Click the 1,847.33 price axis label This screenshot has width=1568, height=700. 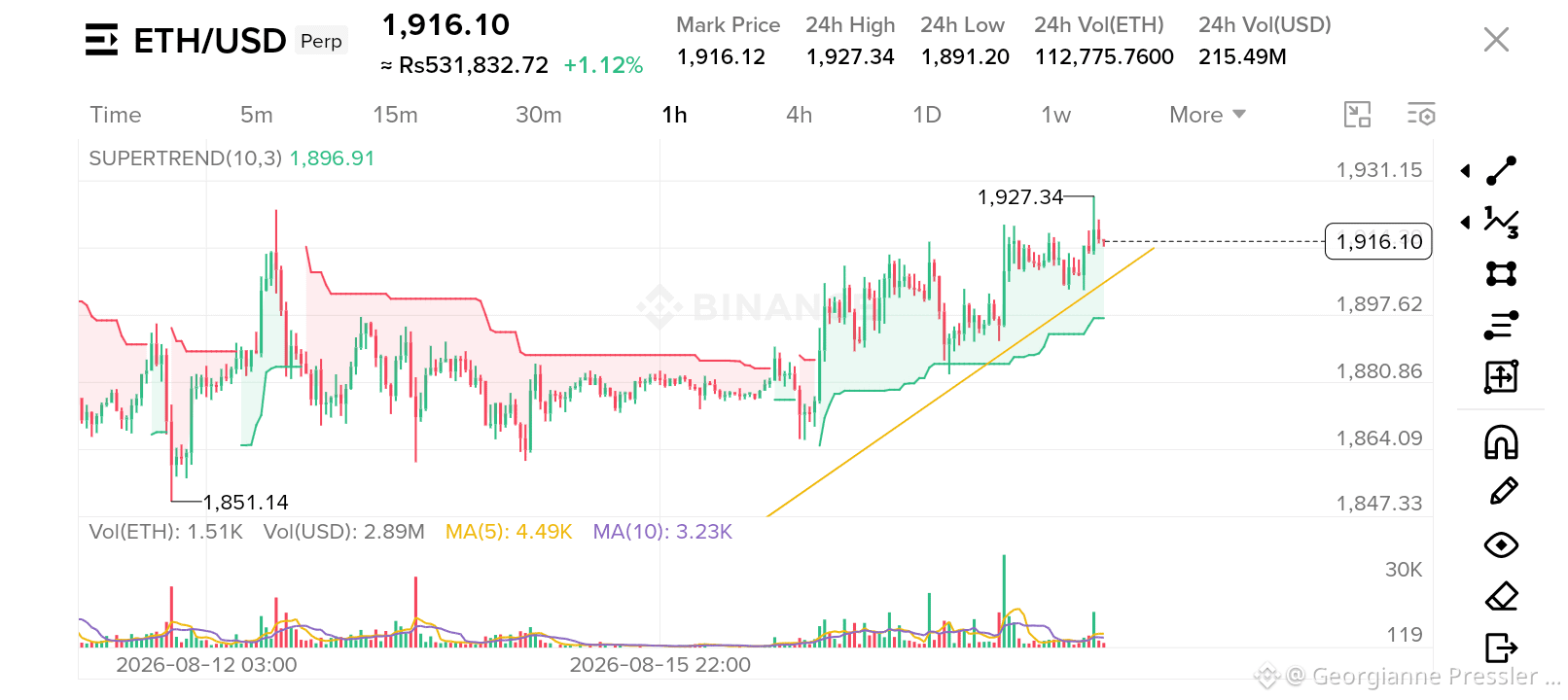(x=1379, y=504)
